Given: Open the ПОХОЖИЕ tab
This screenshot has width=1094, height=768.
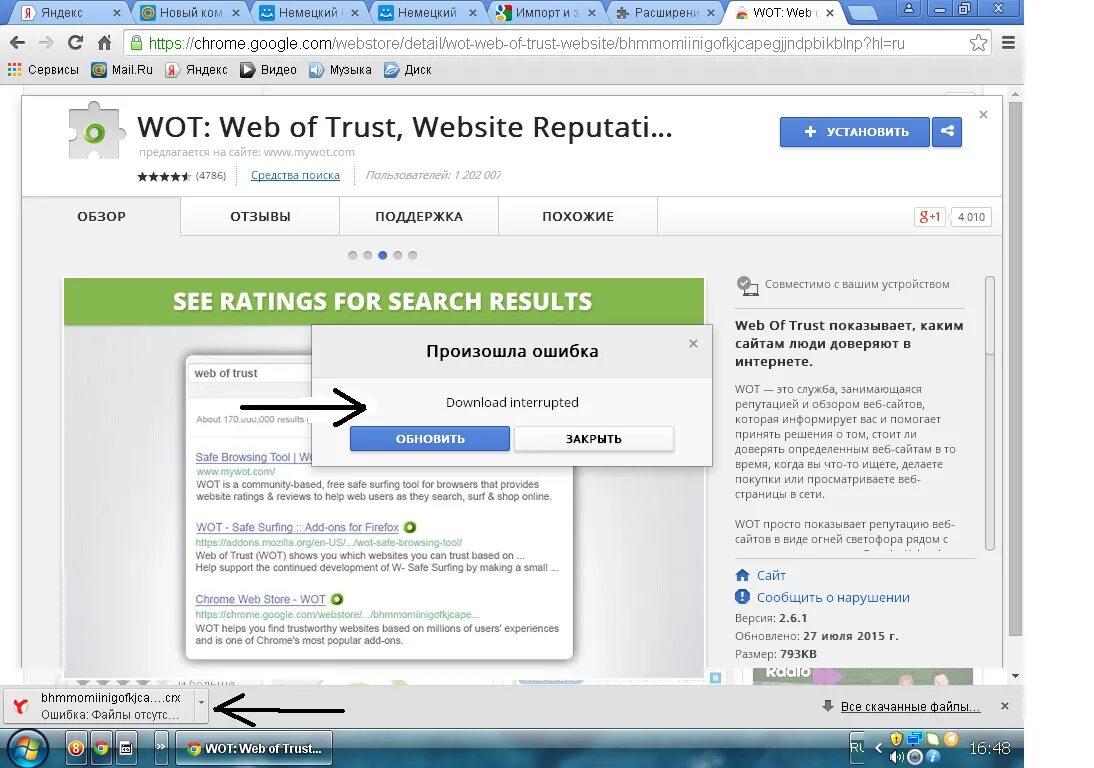Looking at the screenshot, I should (x=578, y=216).
